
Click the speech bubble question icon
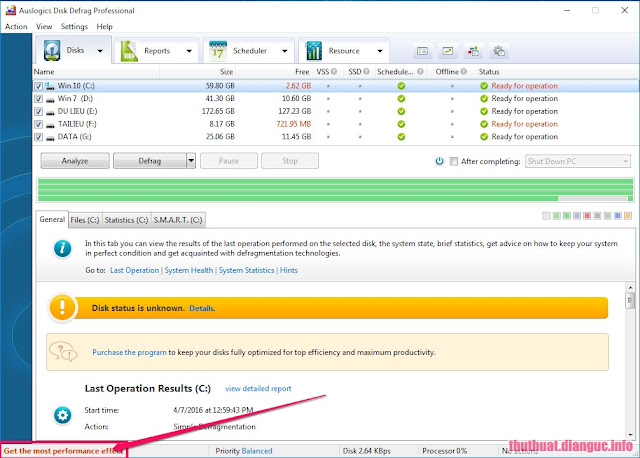[63, 351]
